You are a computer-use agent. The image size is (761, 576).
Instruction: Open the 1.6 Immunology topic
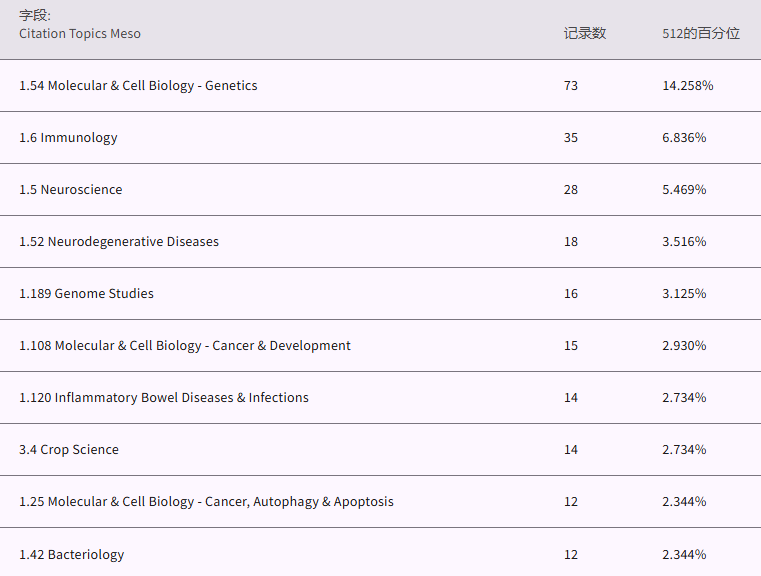pyautogui.click(x=68, y=138)
